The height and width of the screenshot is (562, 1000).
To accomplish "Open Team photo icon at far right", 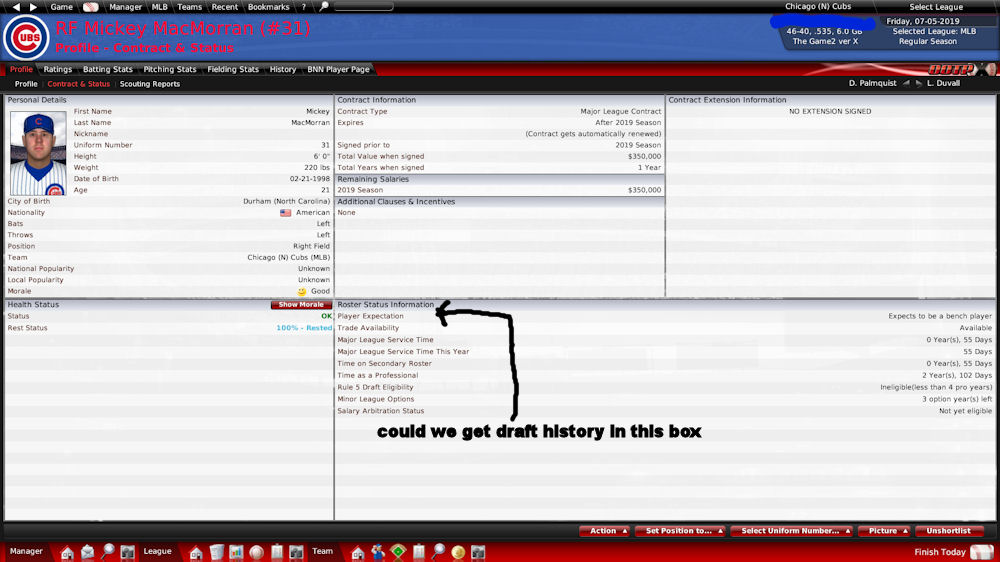I will point(478,552).
